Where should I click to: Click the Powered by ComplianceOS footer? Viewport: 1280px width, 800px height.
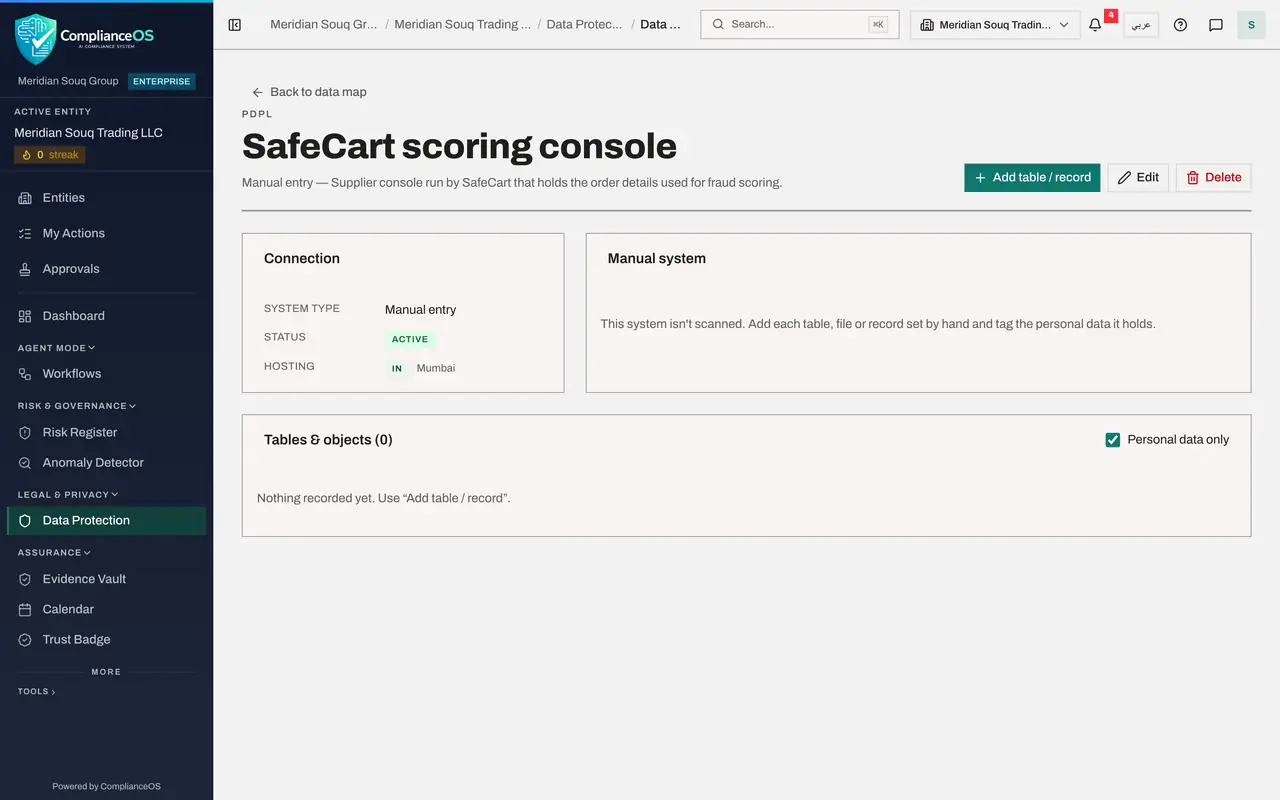tap(106, 786)
